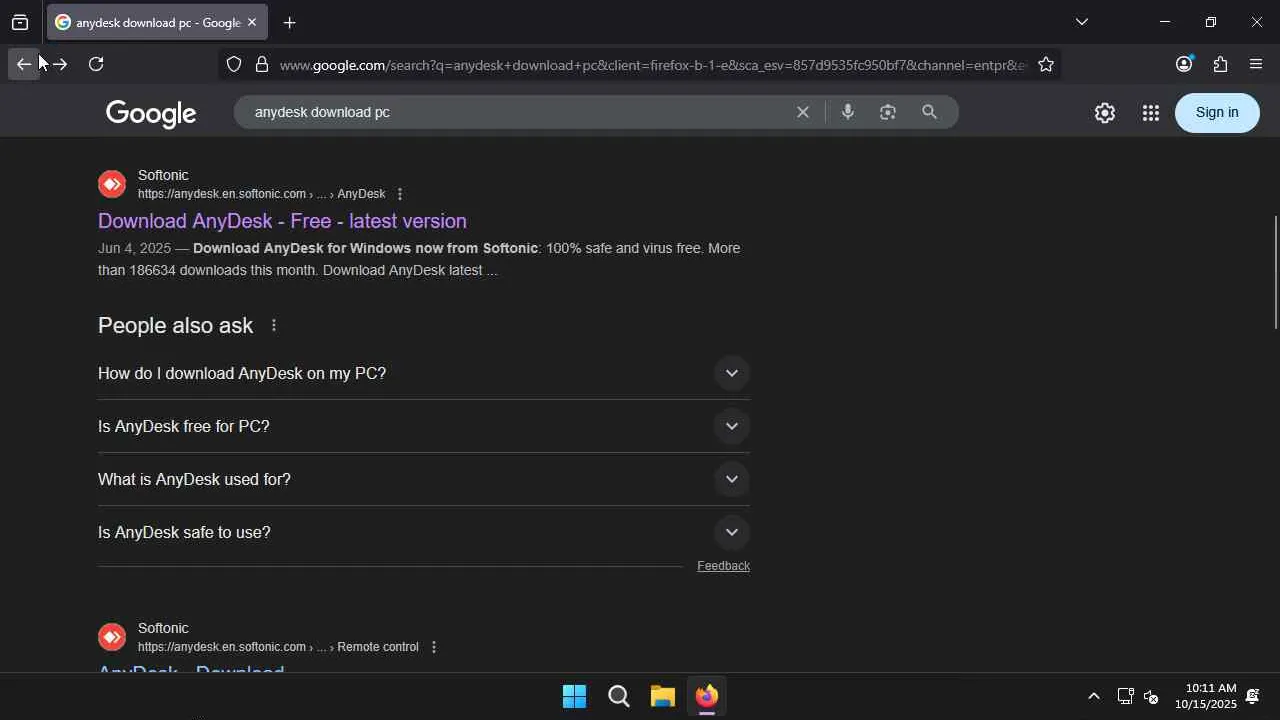Screen dimensions: 1280x720
Task: Close the anydesk download pc tab
Action: click(x=252, y=22)
